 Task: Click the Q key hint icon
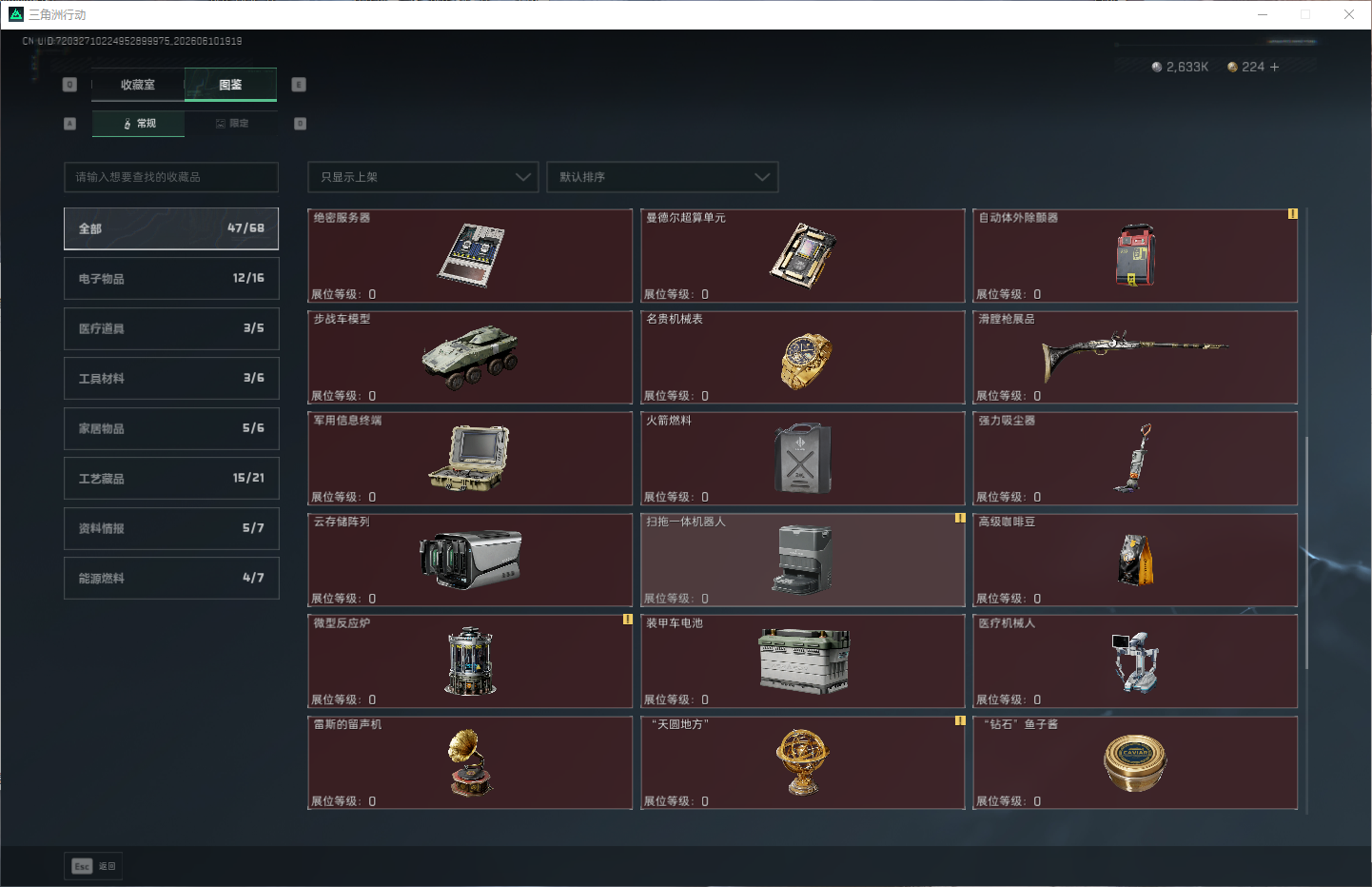click(x=69, y=85)
